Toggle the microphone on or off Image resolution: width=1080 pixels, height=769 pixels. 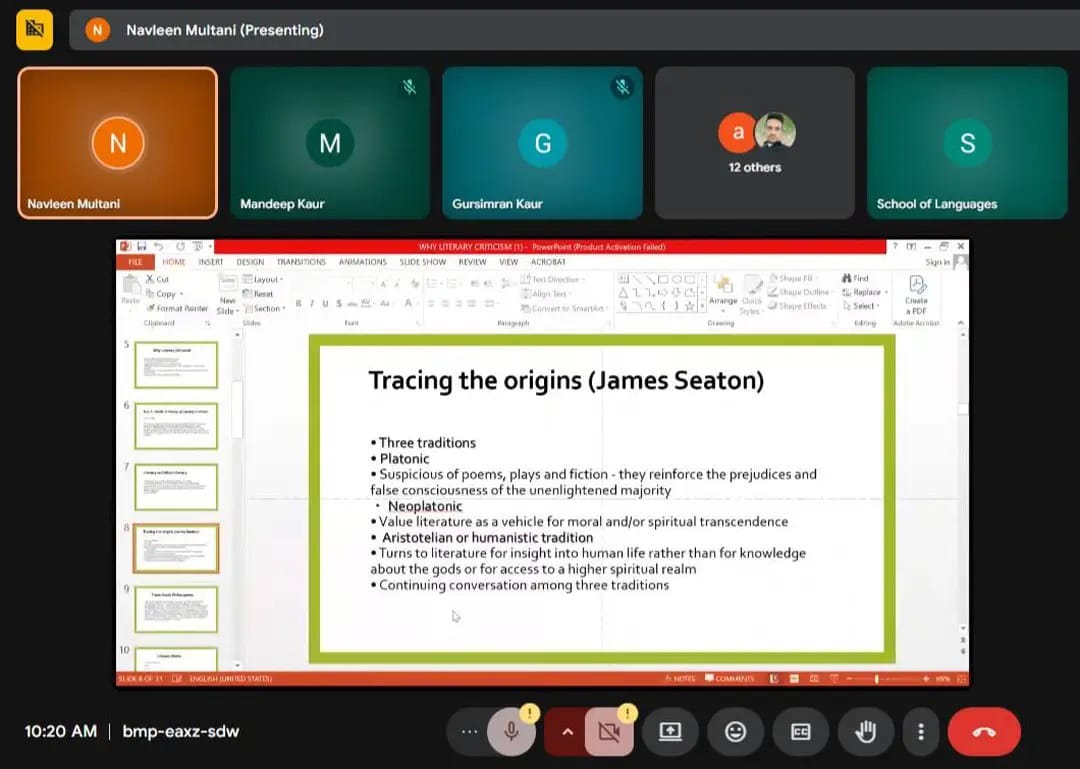[511, 732]
